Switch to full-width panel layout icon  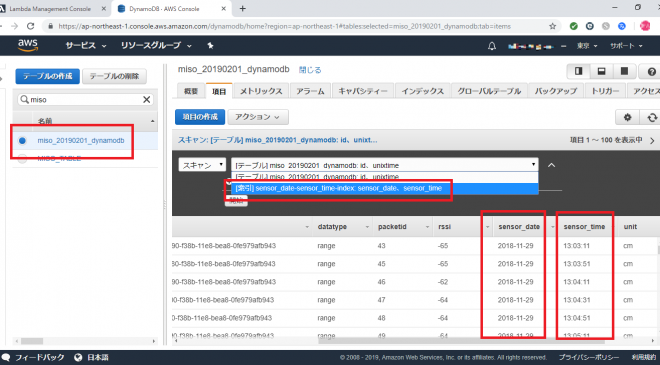pyautogui.click(x=625, y=71)
